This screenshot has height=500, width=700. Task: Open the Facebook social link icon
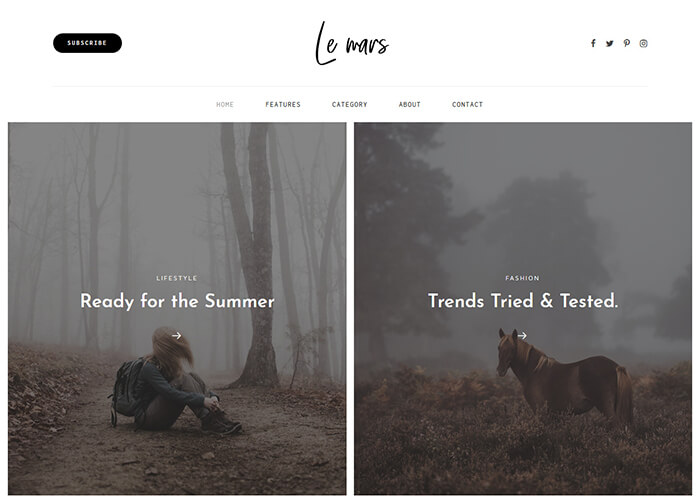593,43
